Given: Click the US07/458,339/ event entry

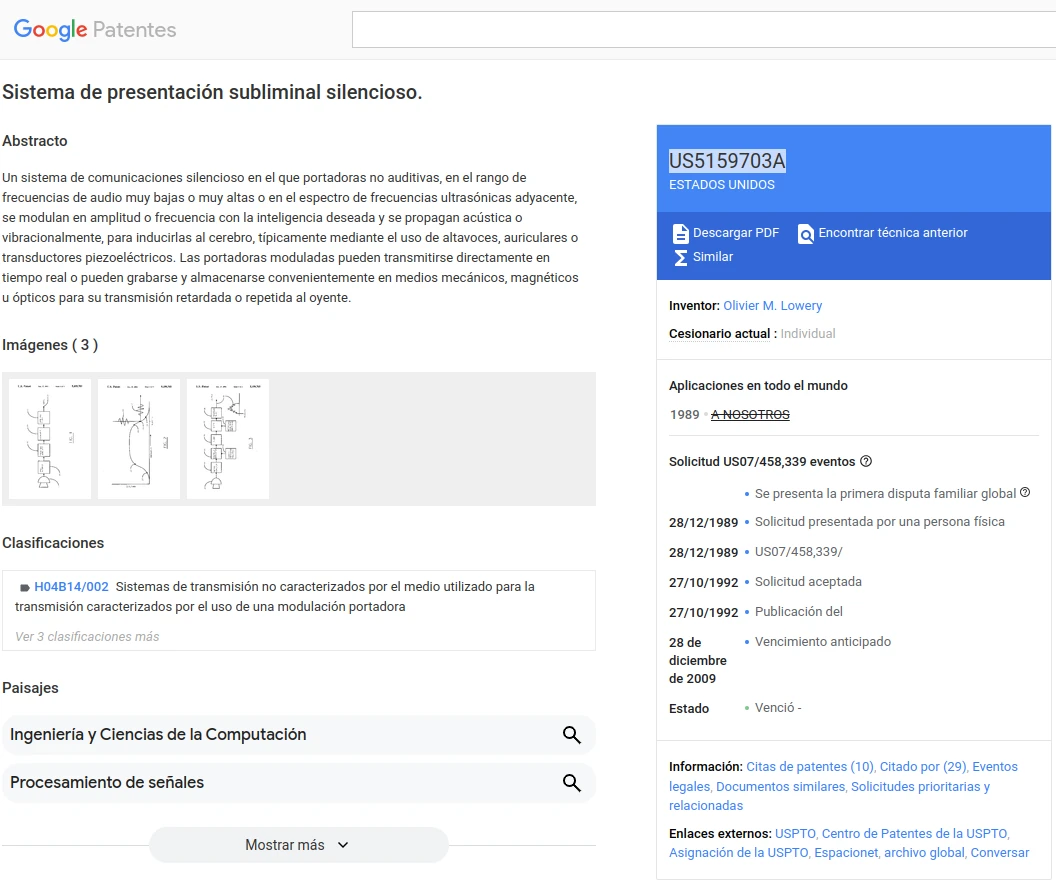Looking at the screenshot, I should point(798,552).
